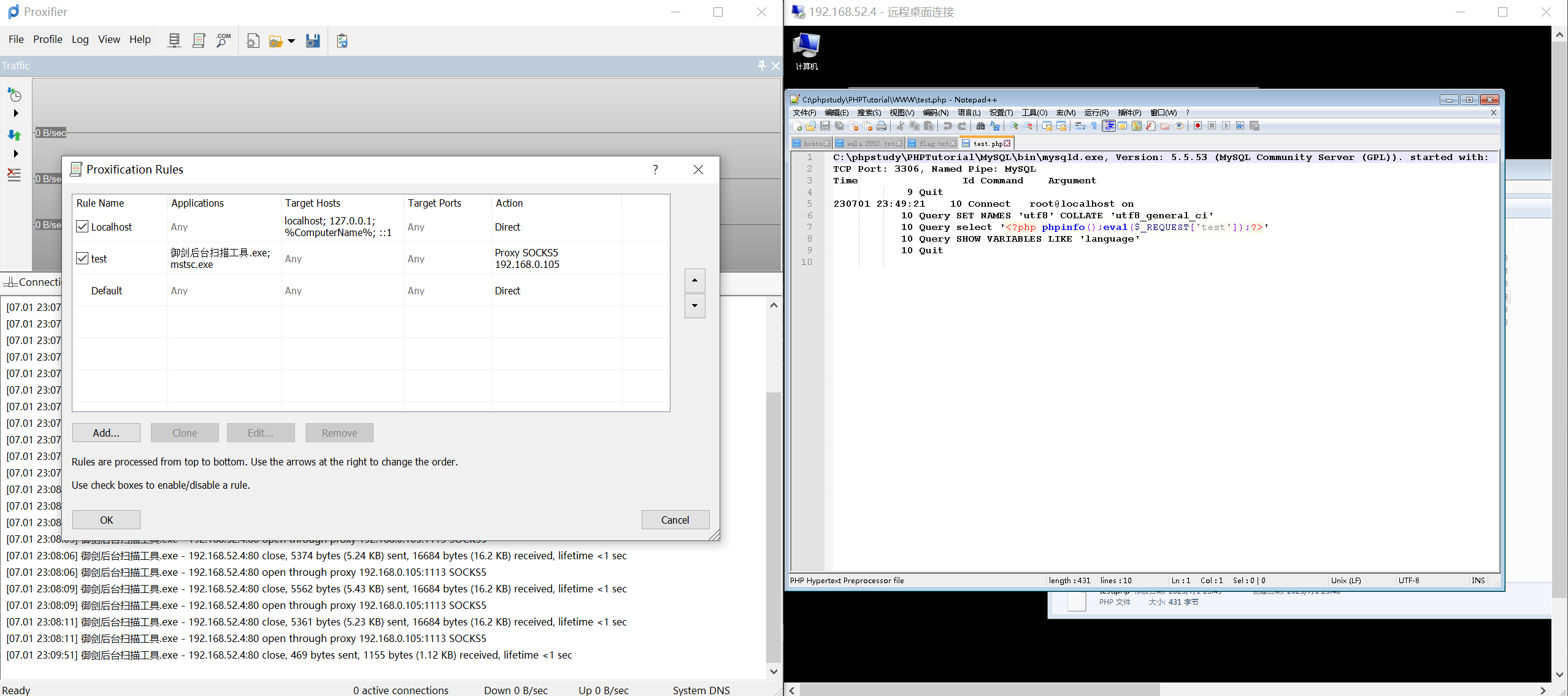
Task: Click the New Profile toolbar icon
Action: tap(253, 40)
